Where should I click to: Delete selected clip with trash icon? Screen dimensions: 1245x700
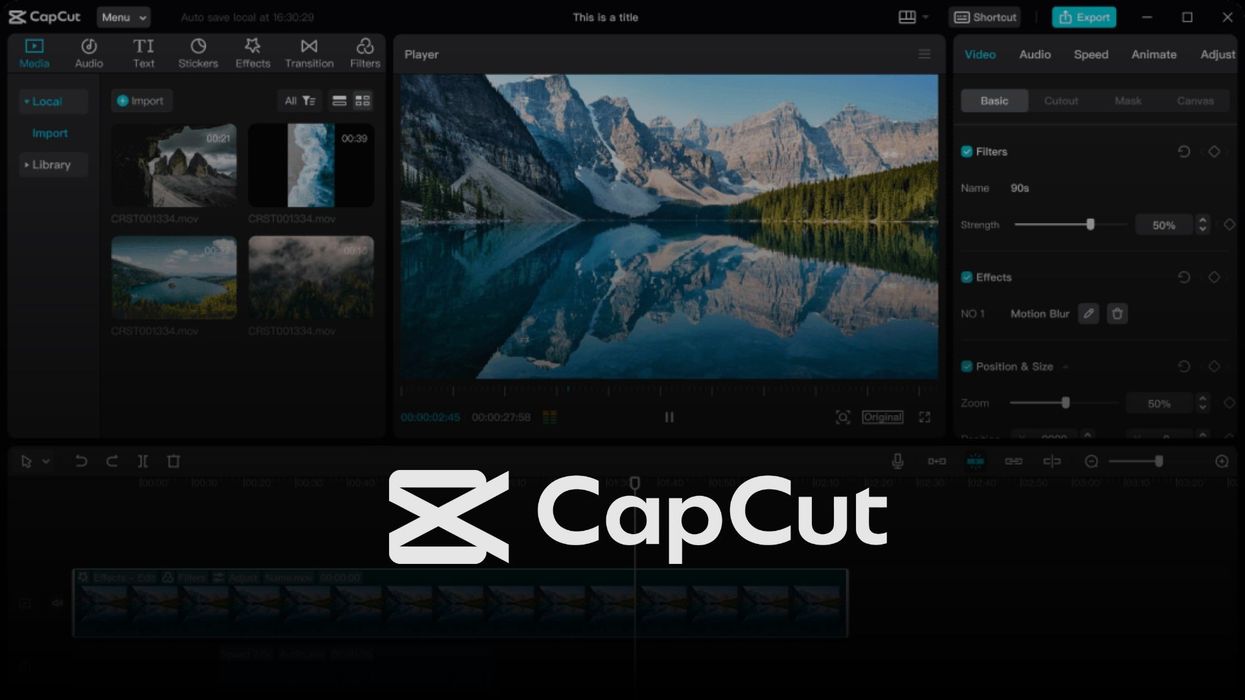click(174, 461)
